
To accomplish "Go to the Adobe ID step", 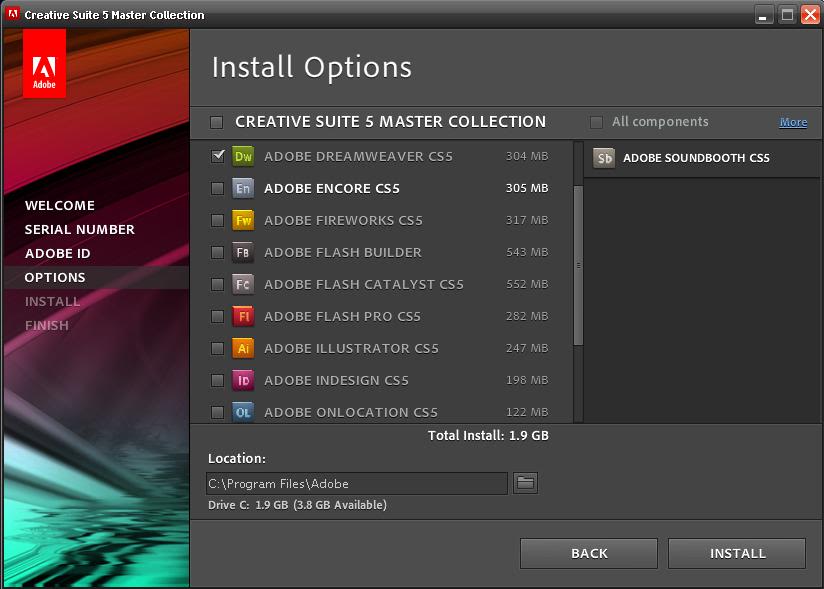I will point(57,254).
